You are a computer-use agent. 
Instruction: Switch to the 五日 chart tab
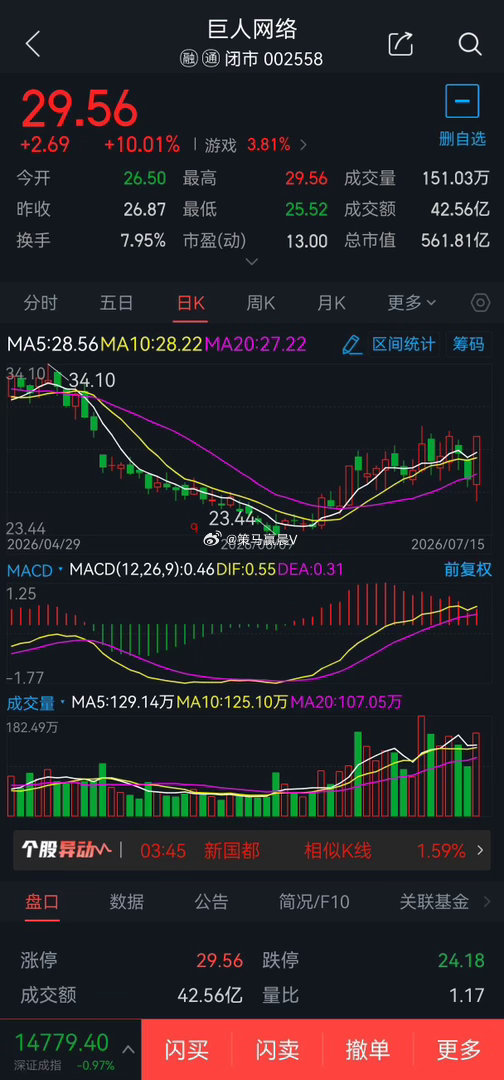pos(116,302)
